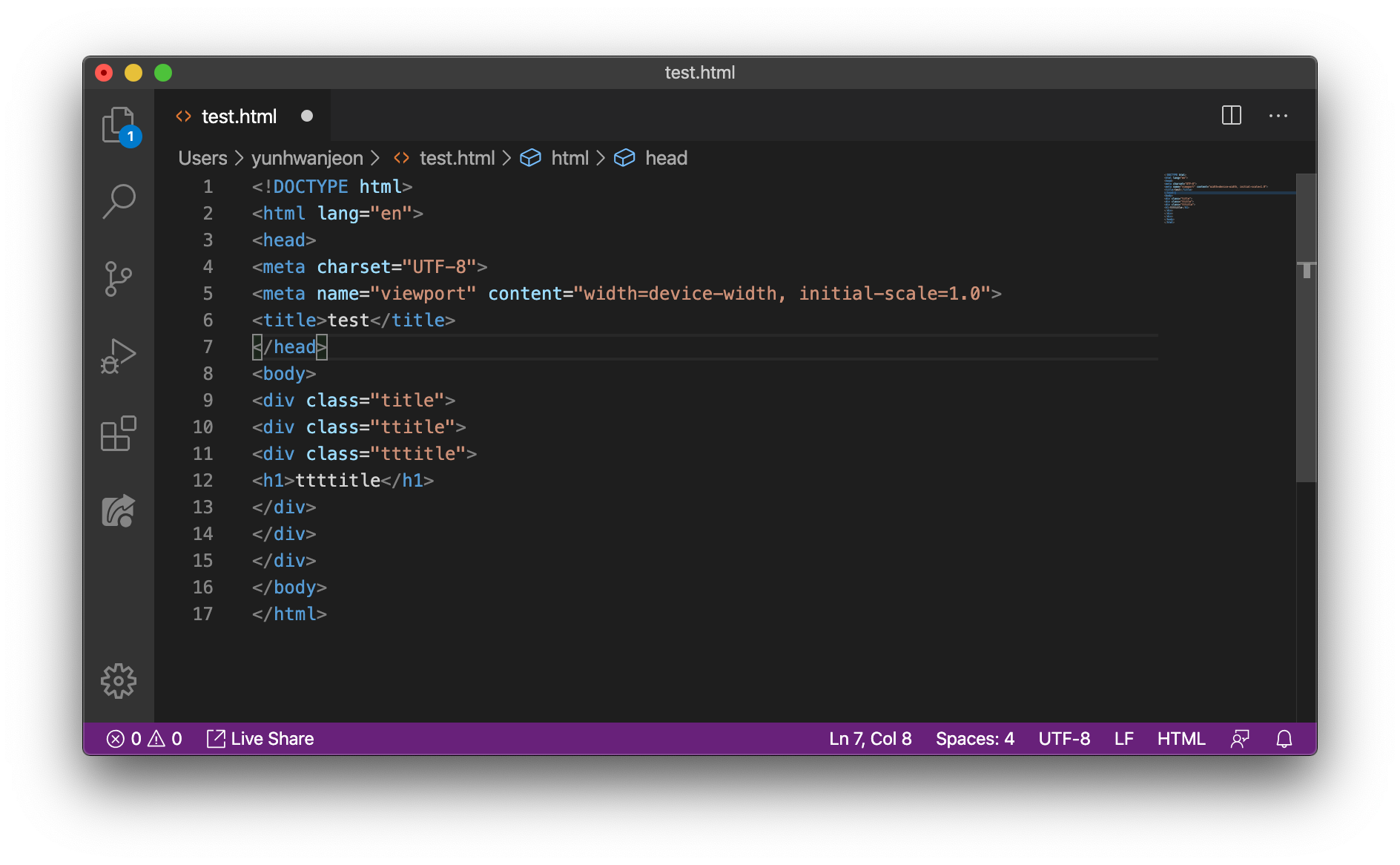This screenshot has width=1400, height=865.
Task: Click the meta charset UTF-8 line
Action: click(x=370, y=267)
